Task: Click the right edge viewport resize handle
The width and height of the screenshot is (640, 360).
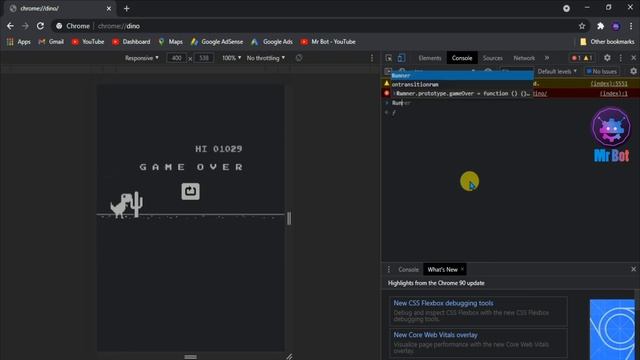Action: [x=289, y=218]
